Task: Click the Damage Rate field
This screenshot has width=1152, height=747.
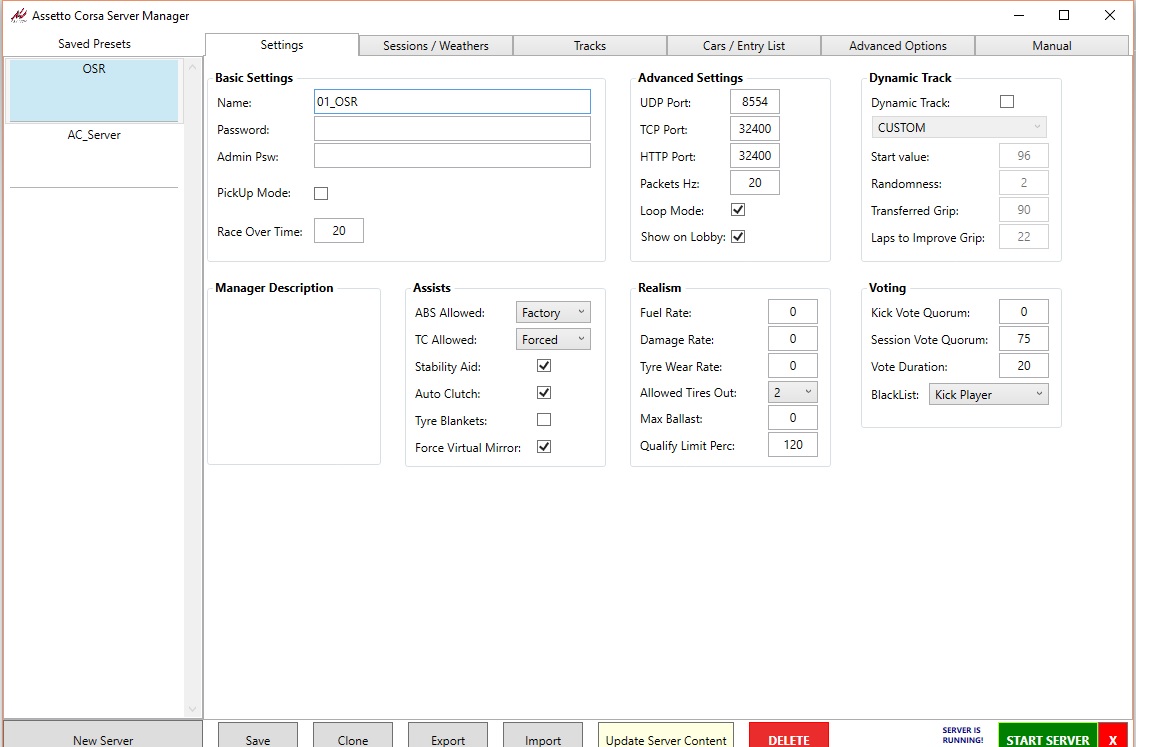Action: [793, 339]
